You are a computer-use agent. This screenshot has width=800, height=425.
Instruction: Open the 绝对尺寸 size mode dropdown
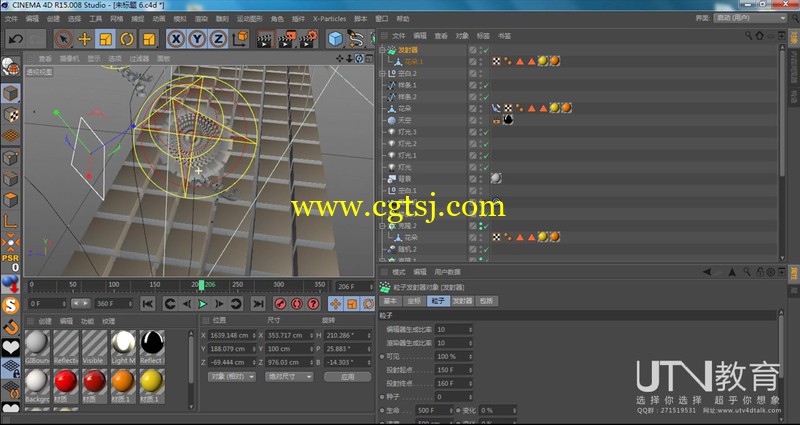pyautogui.click(x=289, y=377)
